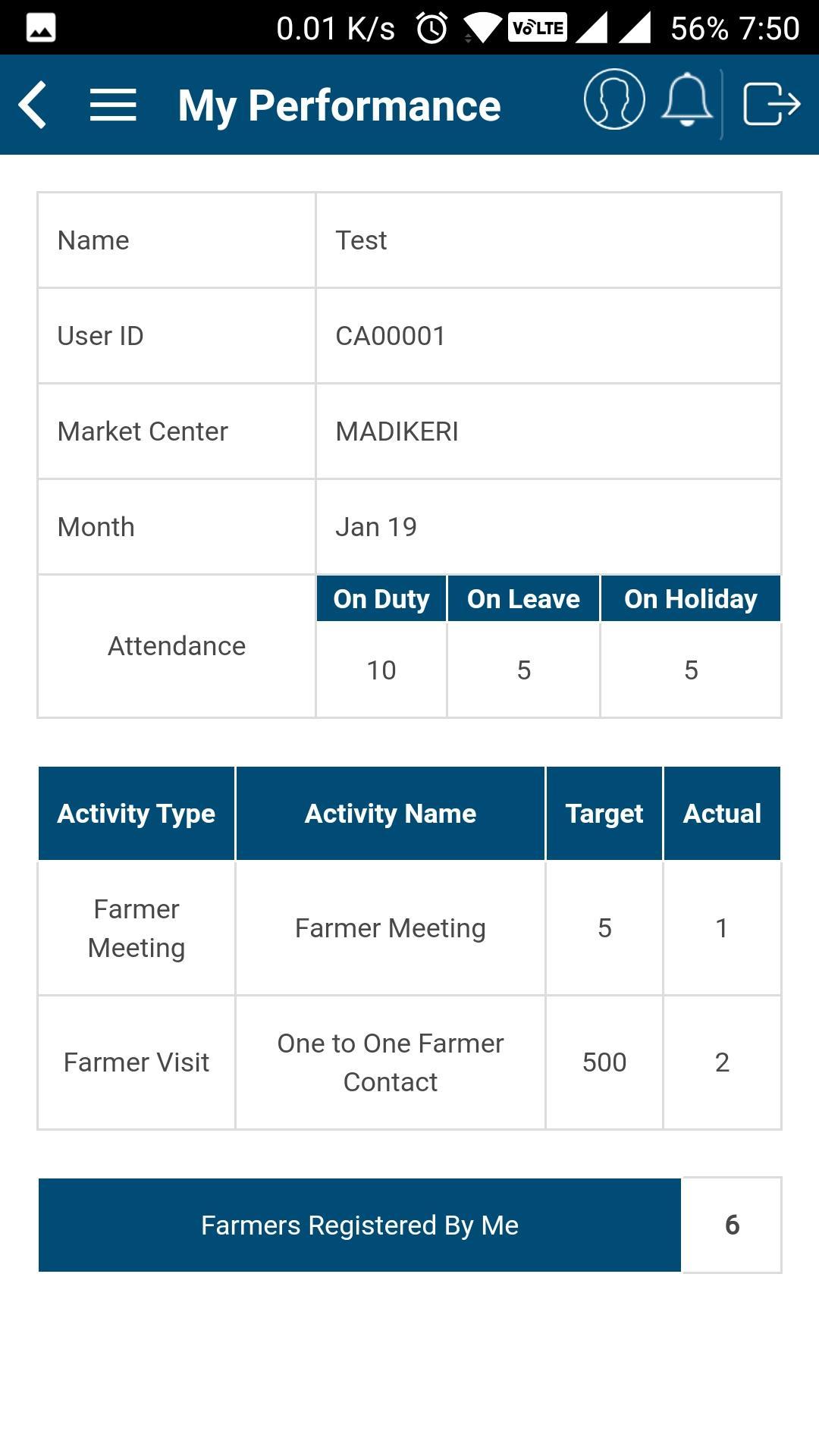Tap the Target column header
Screen dimensions: 819x1456
pyautogui.click(x=604, y=814)
